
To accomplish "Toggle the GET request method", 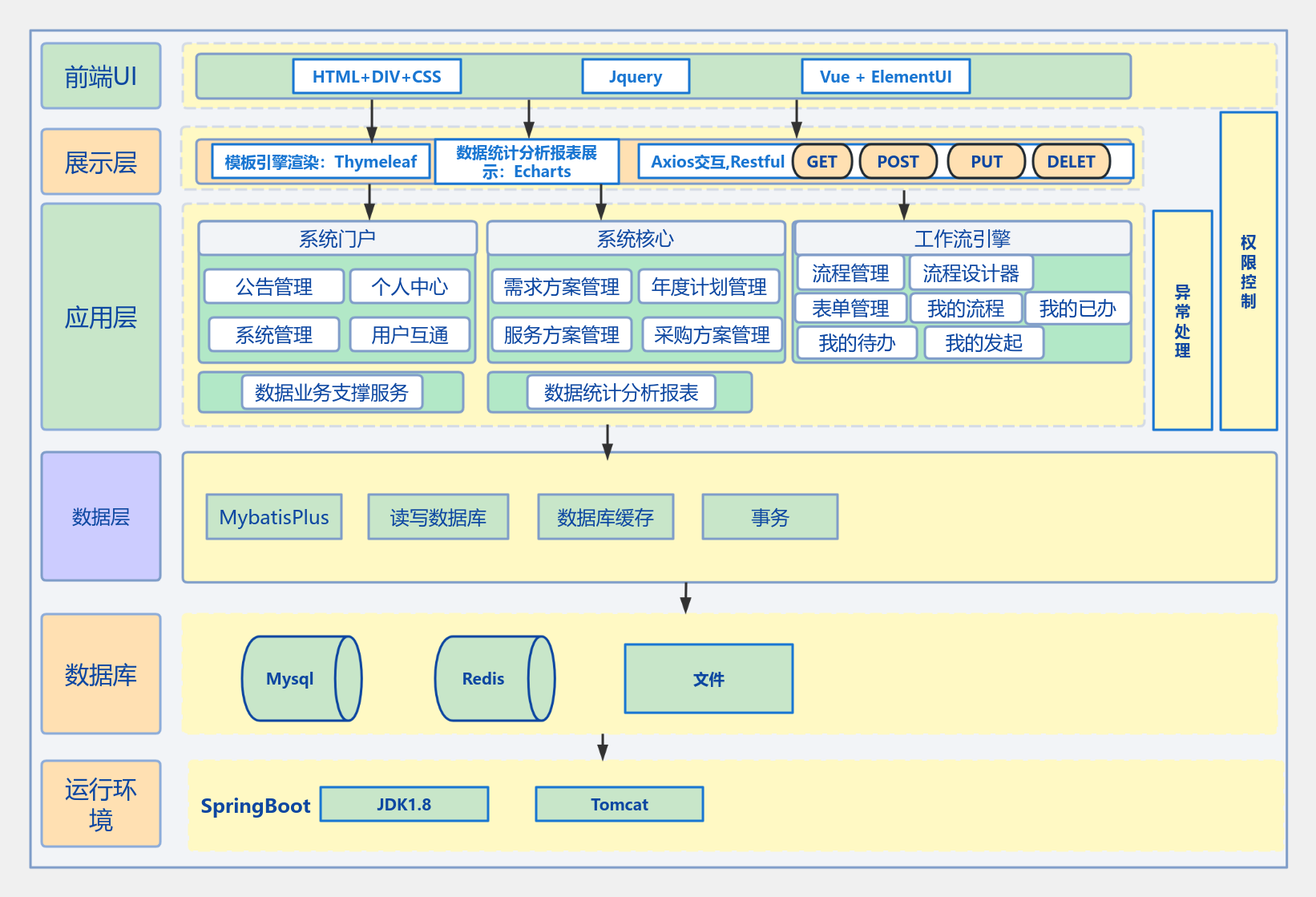I will [x=822, y=161].
